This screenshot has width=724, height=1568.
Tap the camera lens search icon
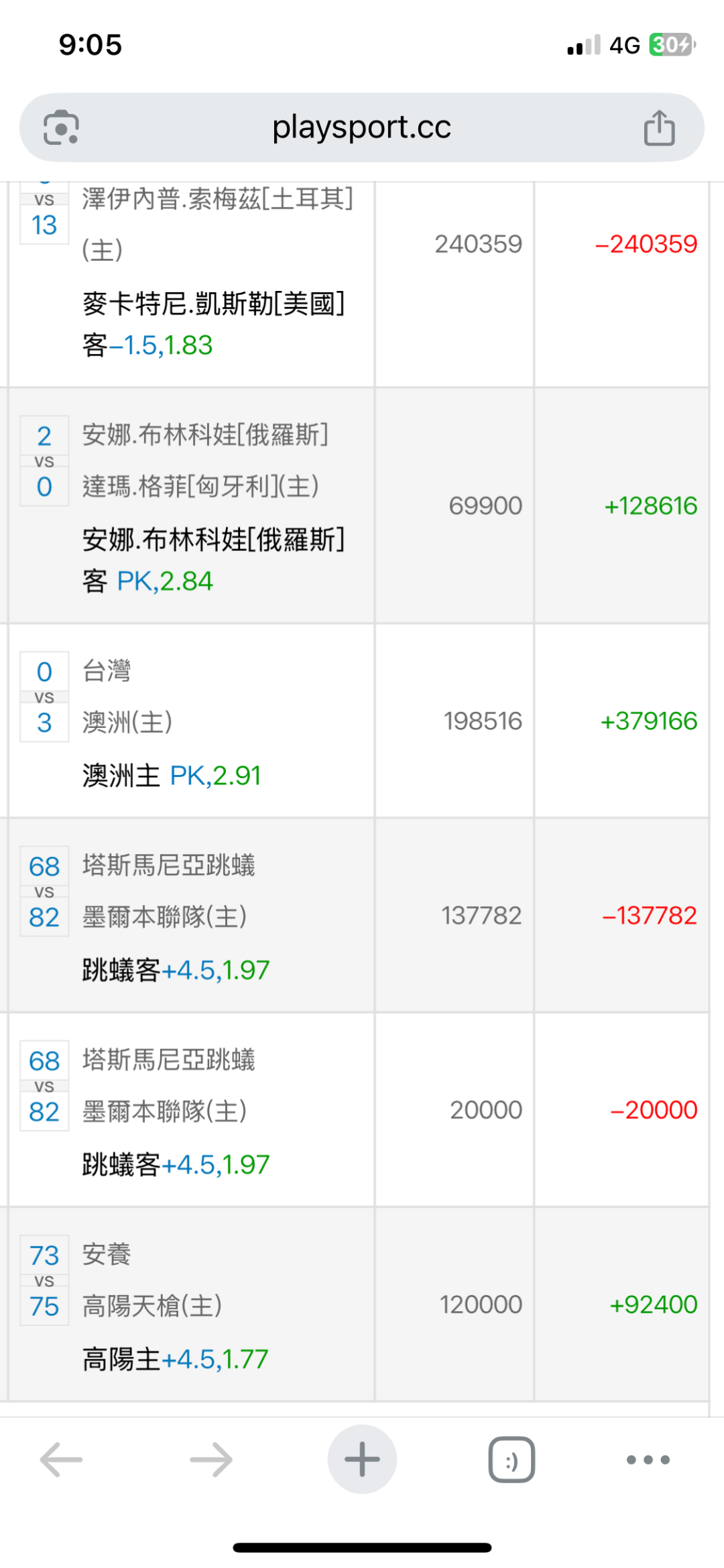point(61,127)
